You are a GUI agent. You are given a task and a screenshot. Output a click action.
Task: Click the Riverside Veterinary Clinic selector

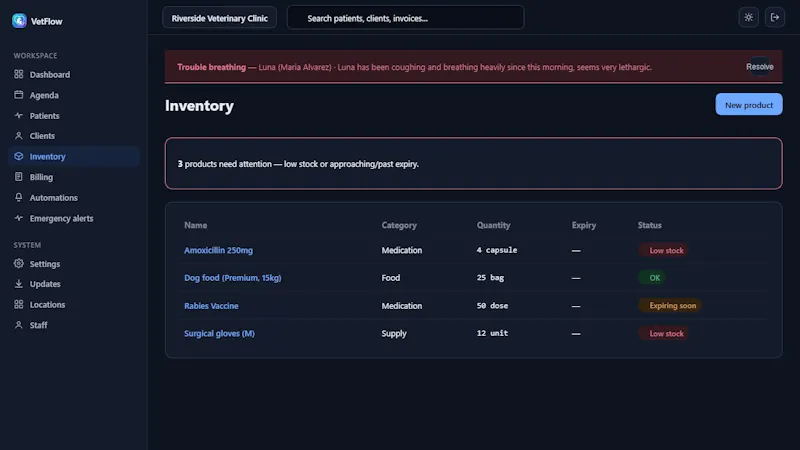219,18
